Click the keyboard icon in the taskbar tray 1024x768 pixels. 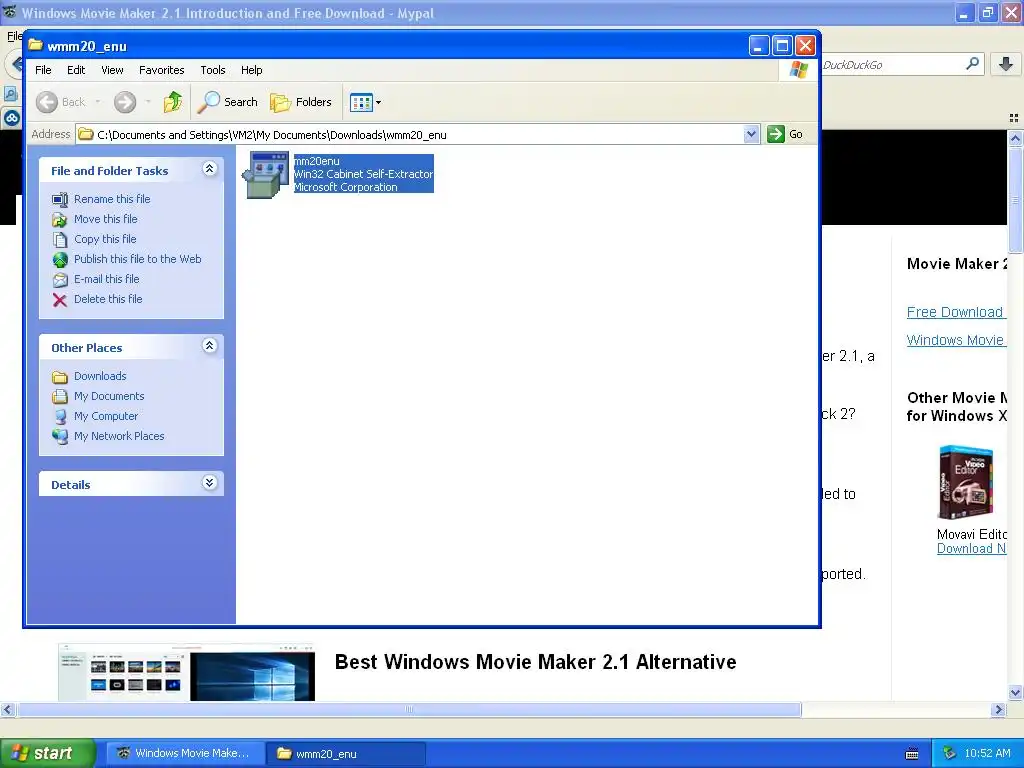[x=912, y=754]
